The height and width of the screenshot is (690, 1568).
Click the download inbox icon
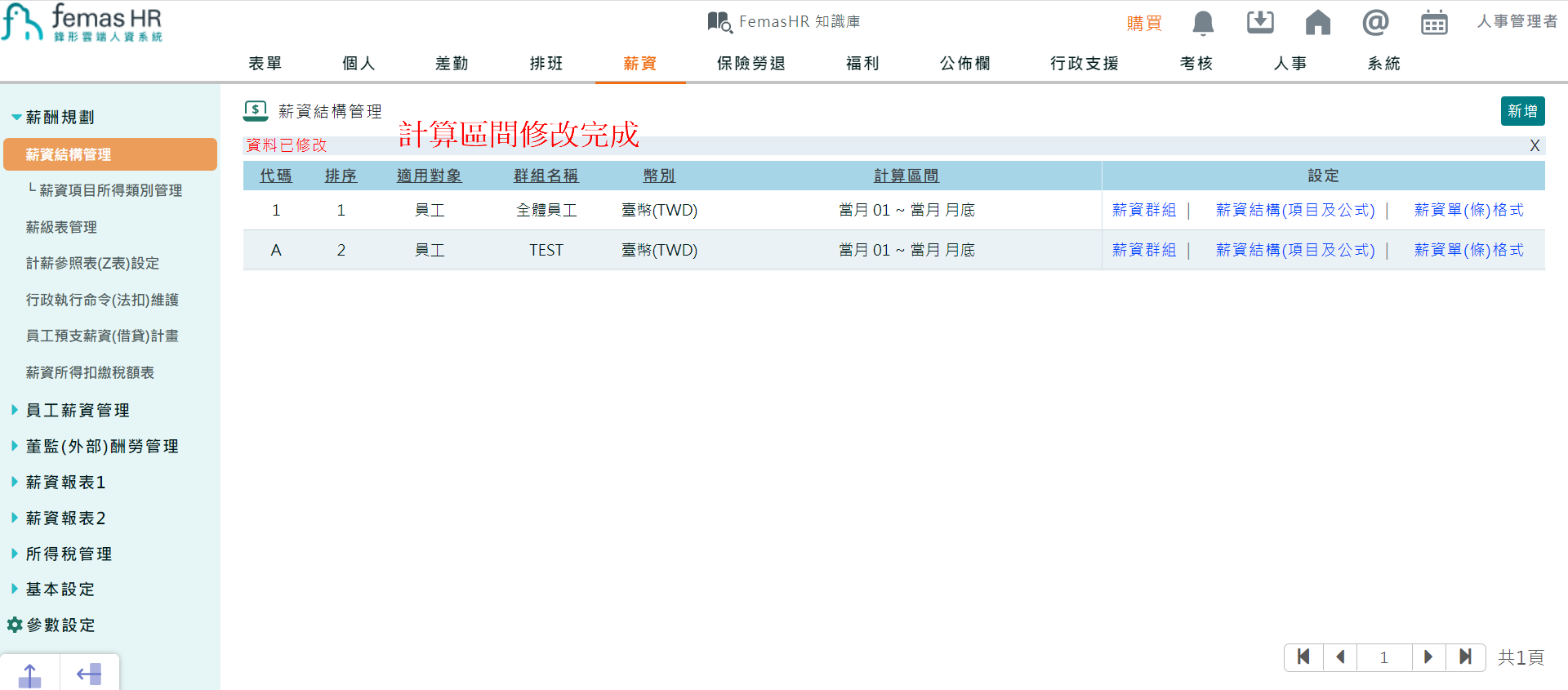pyautogui.click(x=1260, y=23)
